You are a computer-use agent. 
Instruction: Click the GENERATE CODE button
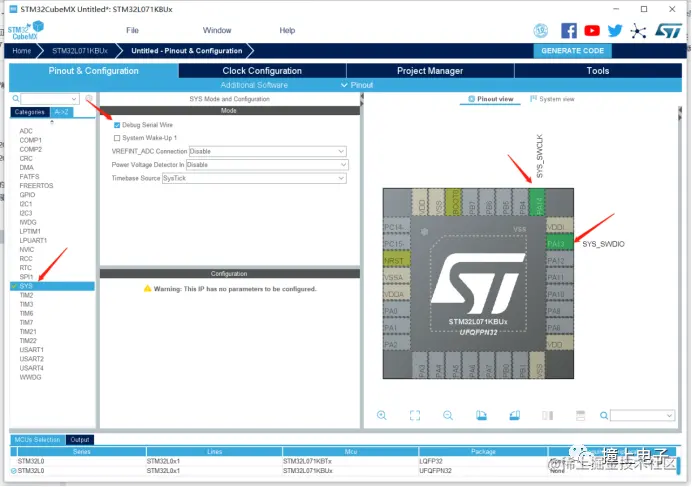pyautogui.click(x=572, y=51)
